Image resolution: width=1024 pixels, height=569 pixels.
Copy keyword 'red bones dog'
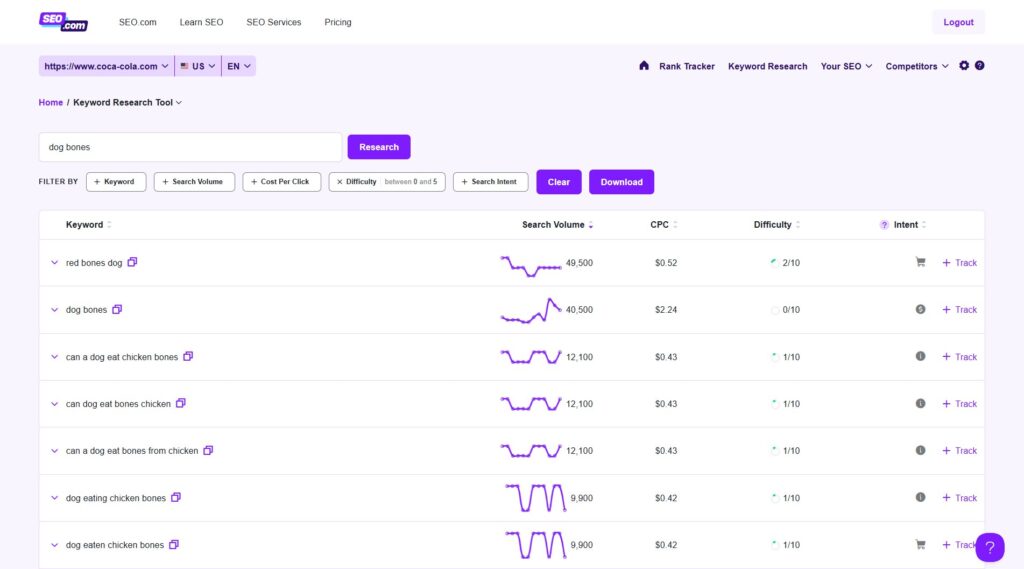133,262
